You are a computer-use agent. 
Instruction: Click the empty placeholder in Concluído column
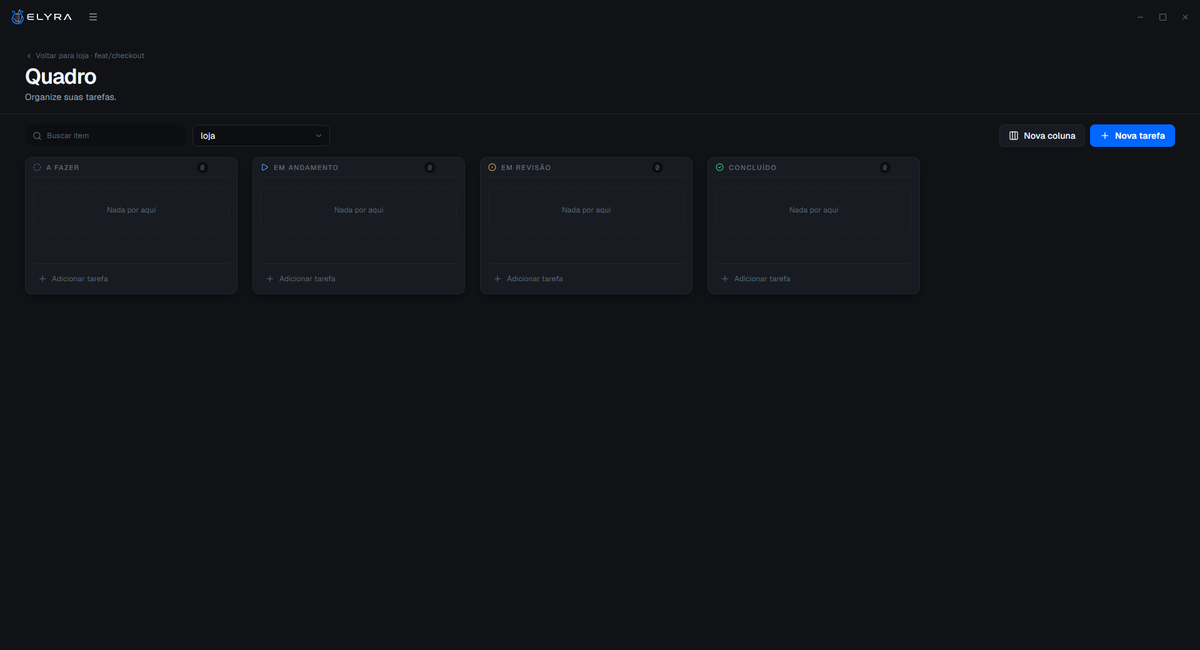pos(813,210)
